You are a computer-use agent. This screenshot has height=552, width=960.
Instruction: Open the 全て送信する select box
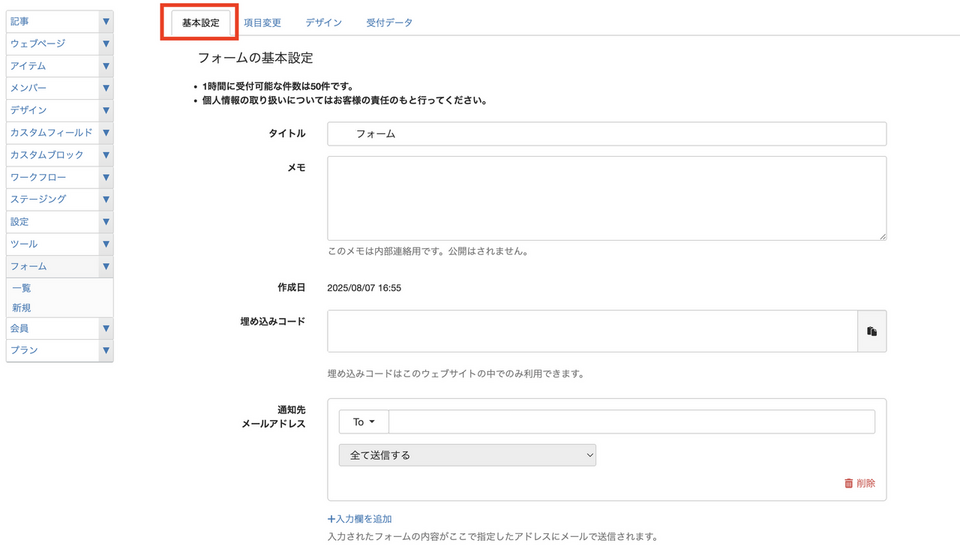pyautogui.click(x=467, y=455)
